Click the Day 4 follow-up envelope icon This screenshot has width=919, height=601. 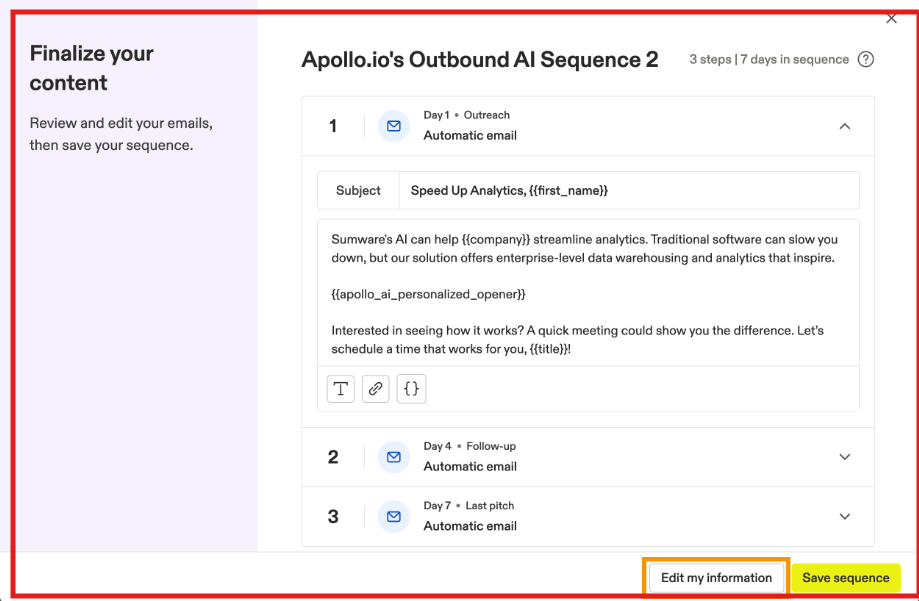pyautogui.click(x=393, y=456)
